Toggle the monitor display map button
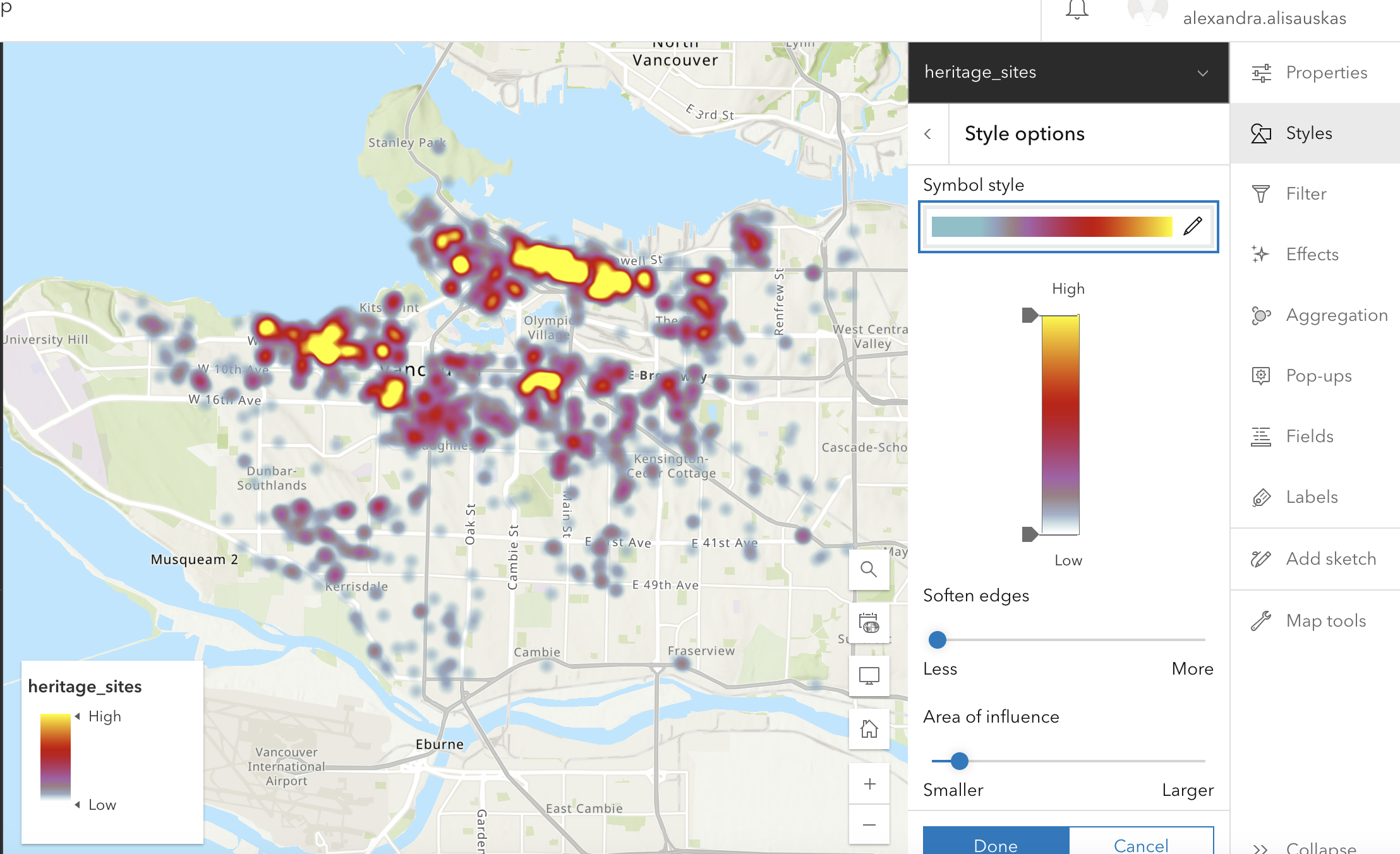 click(x=869, y=676)
